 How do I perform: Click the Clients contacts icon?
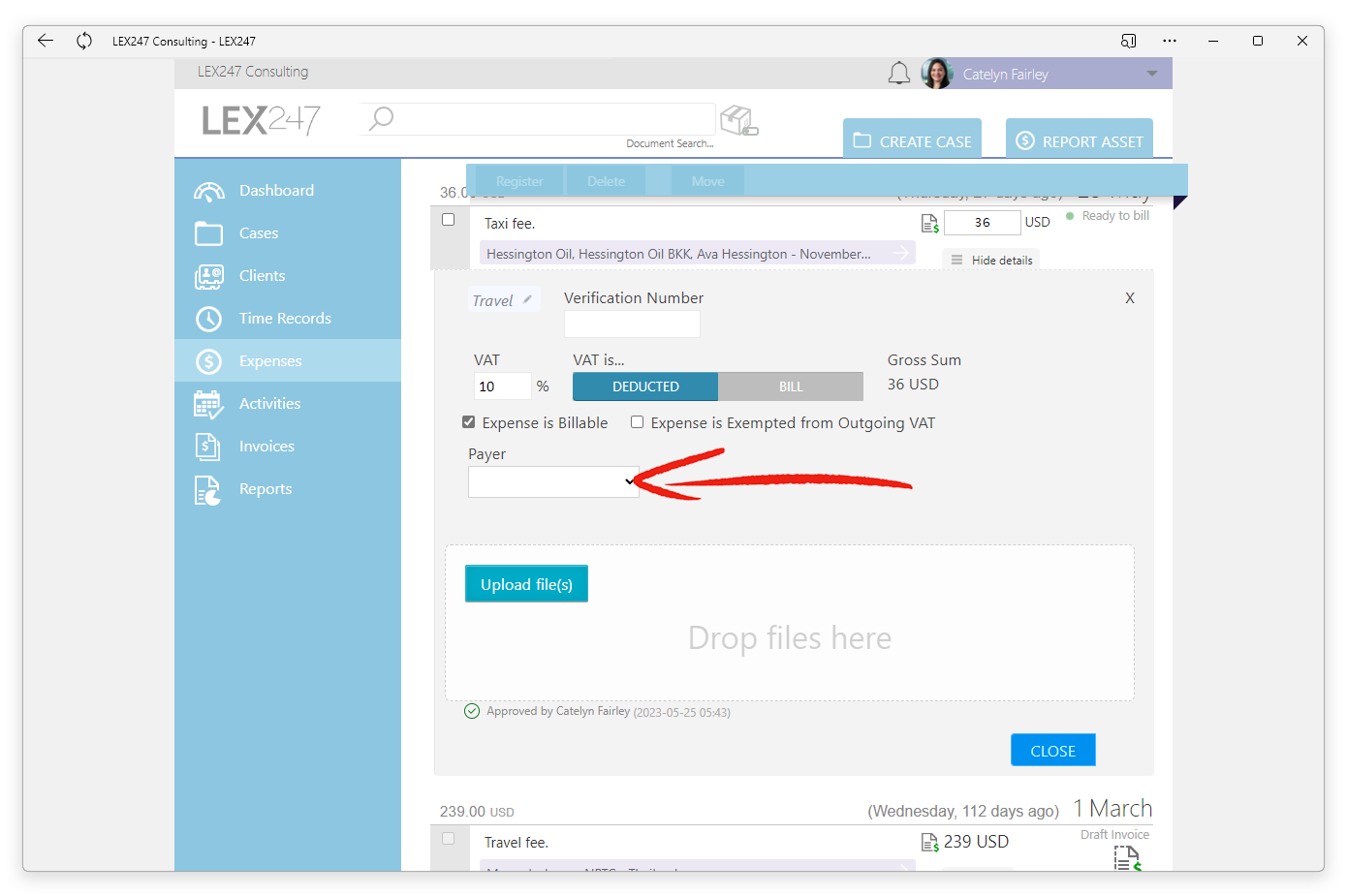click(208, 276)
